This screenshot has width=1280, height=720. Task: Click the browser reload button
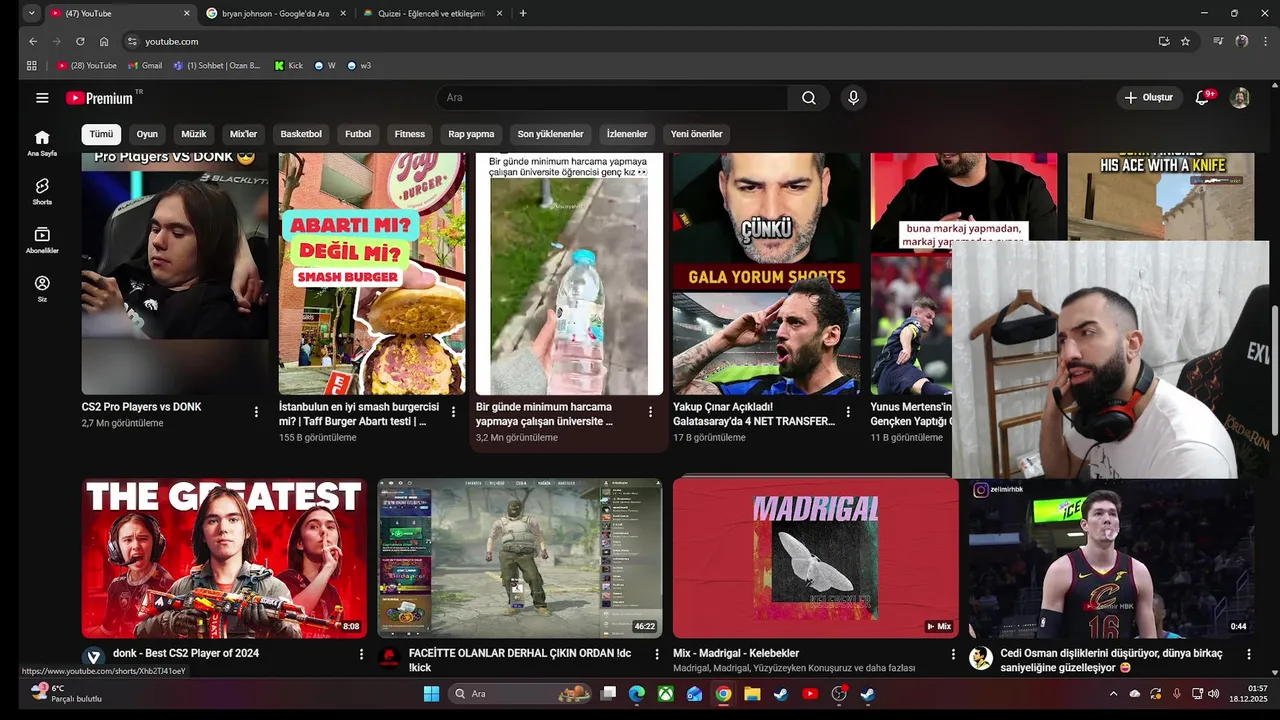[x=80, y=41]
